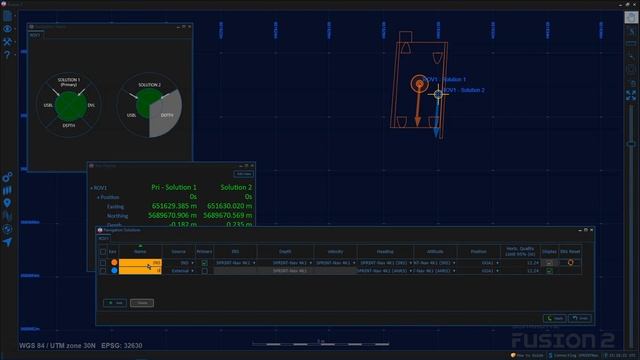The width and height of the screenshot is (640, 360).
Task: Open Position dropdown in first row
Action: pos(479,263)
